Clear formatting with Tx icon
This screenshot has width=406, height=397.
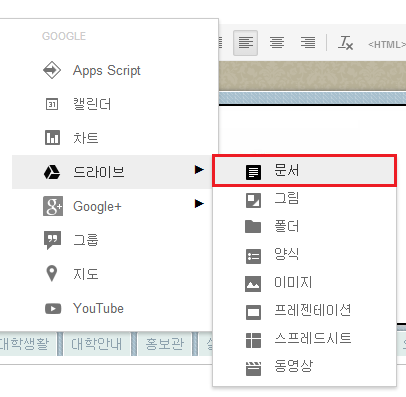pos(345,43)
